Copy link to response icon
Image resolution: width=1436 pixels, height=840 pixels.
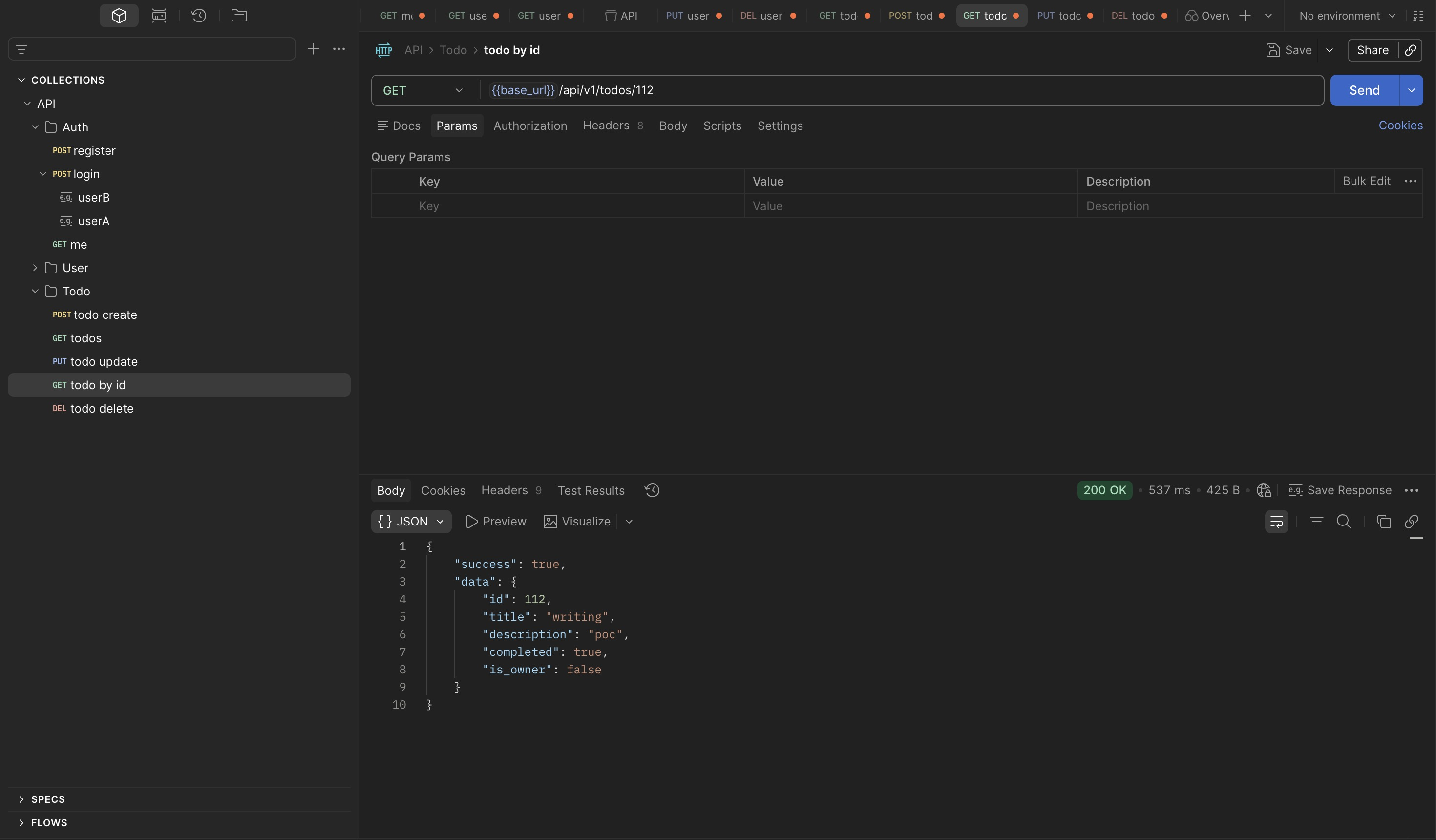(x=1412, y=522)
